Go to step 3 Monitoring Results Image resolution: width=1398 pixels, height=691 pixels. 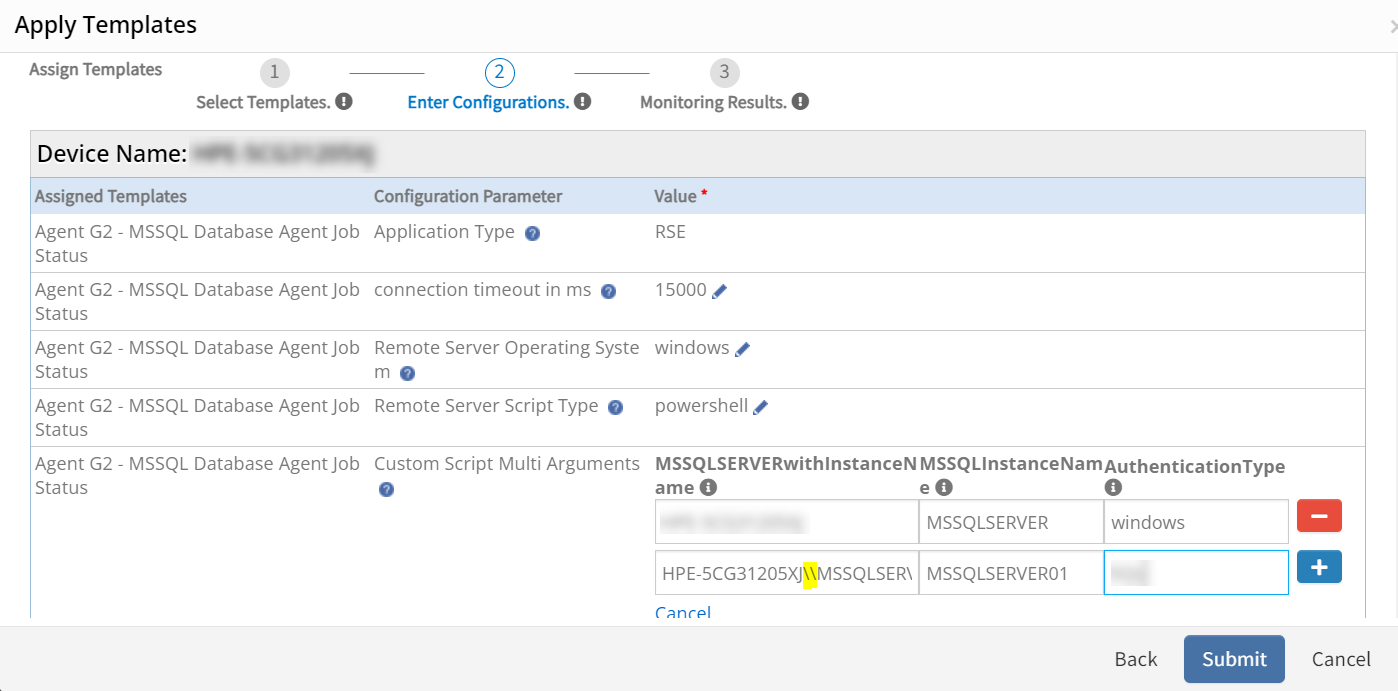(x=724, y=71)
